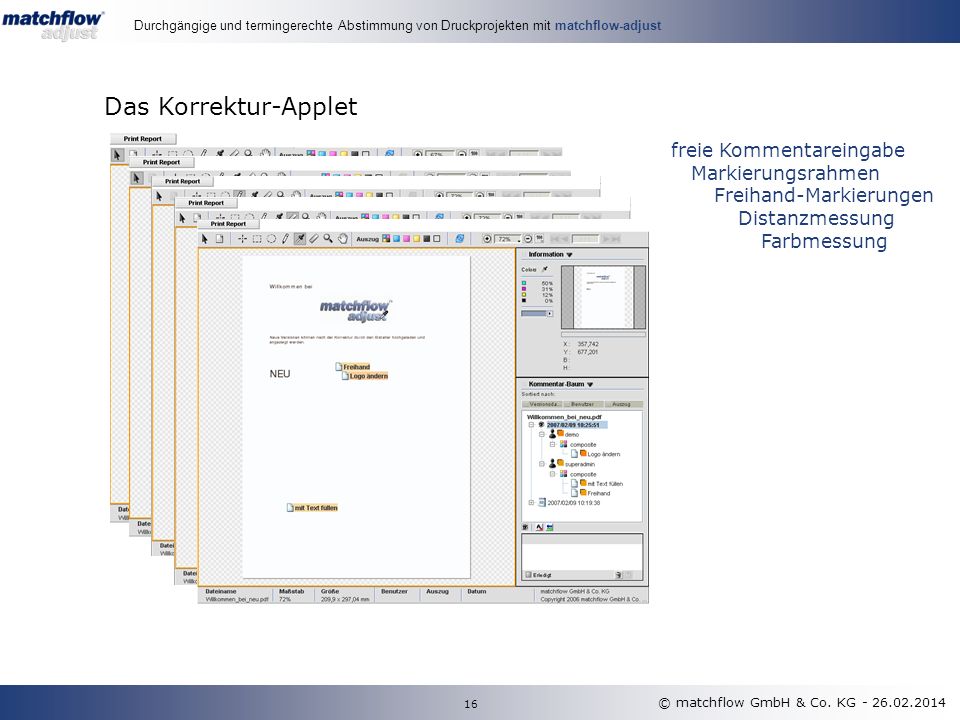Collapse the demo user node
Image resolution: width=960 pixels, height=720 pixels.
542,435
